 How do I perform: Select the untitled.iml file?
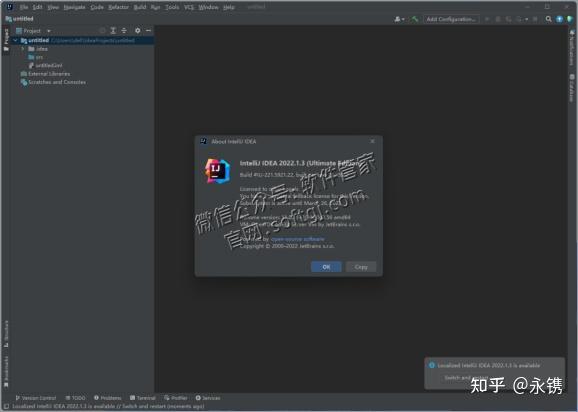point(45,66)
